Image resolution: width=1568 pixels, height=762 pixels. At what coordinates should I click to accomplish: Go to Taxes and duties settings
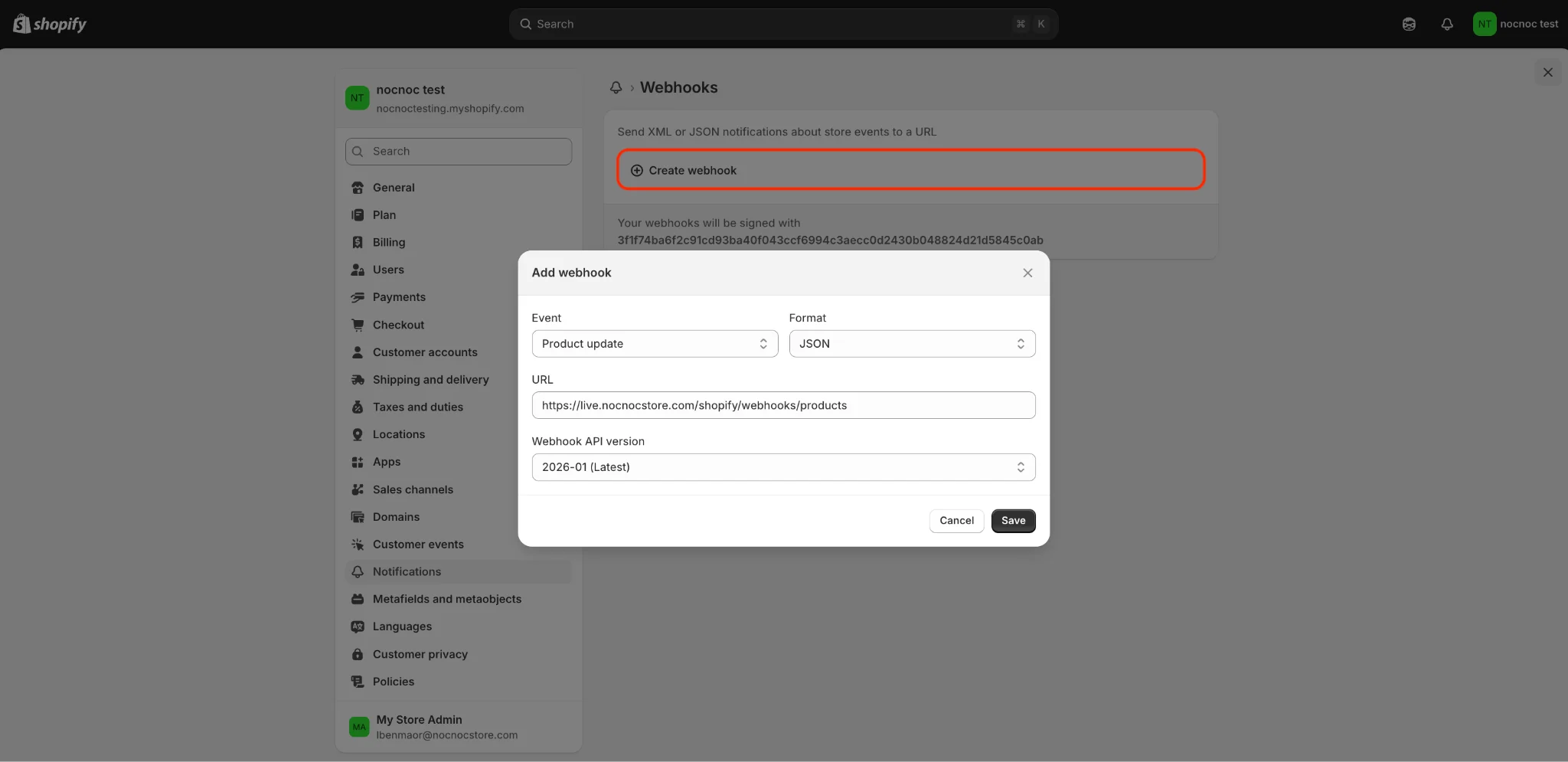point(459,407)
